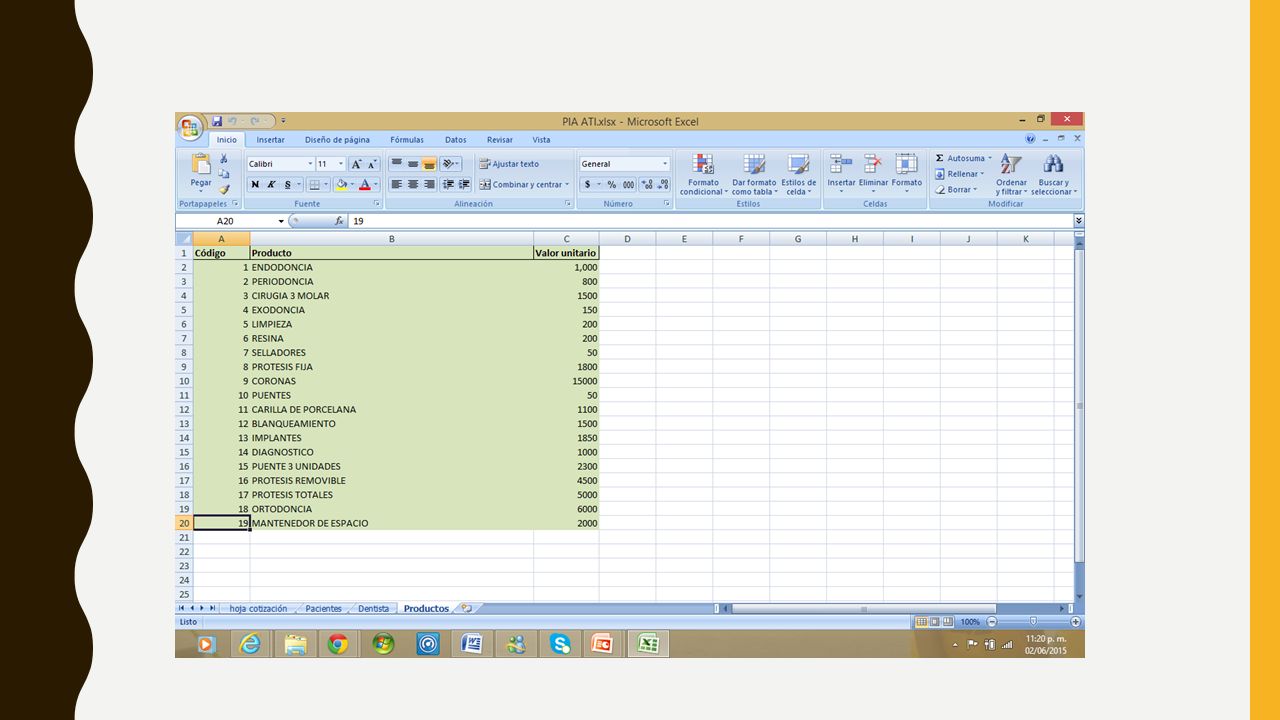Click Eliminar cells button
1280x720 pixels.
point(873,173)
